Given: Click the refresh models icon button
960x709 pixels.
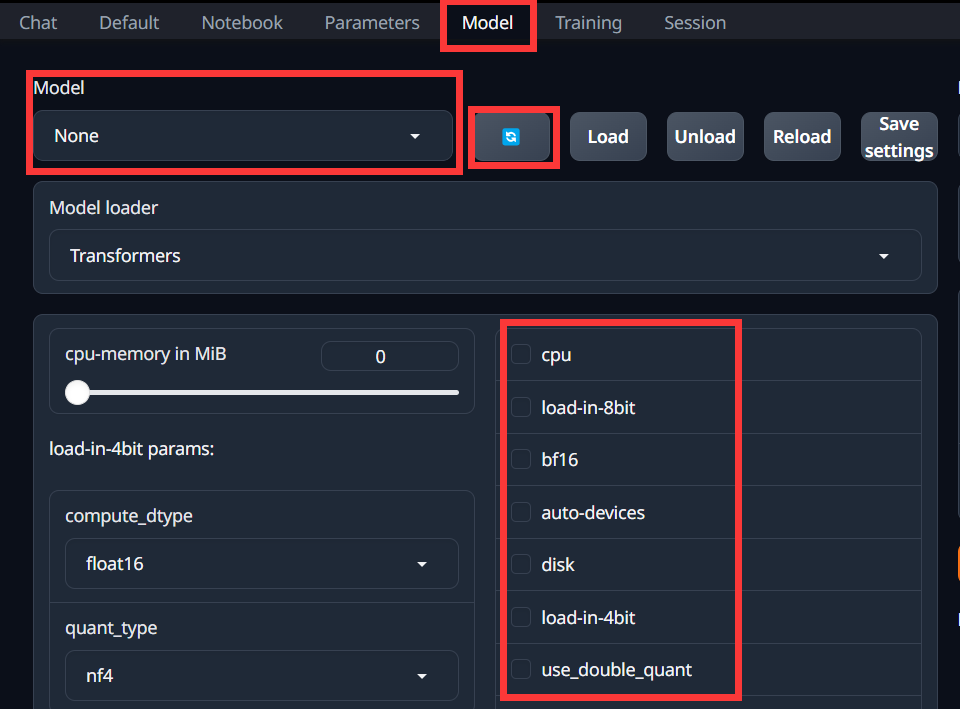Looking at the screenshot, I should (511, 137).
